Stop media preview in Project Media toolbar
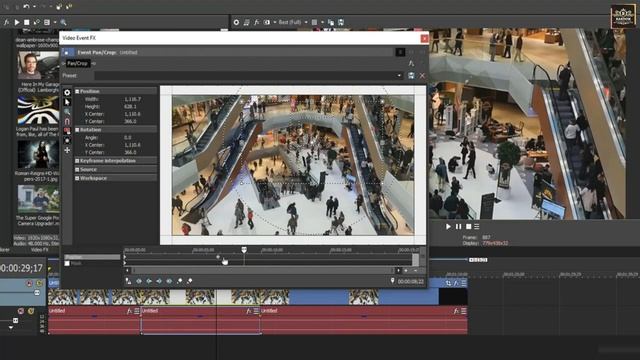This screenshot has height=360, width=640. point(27,22)
